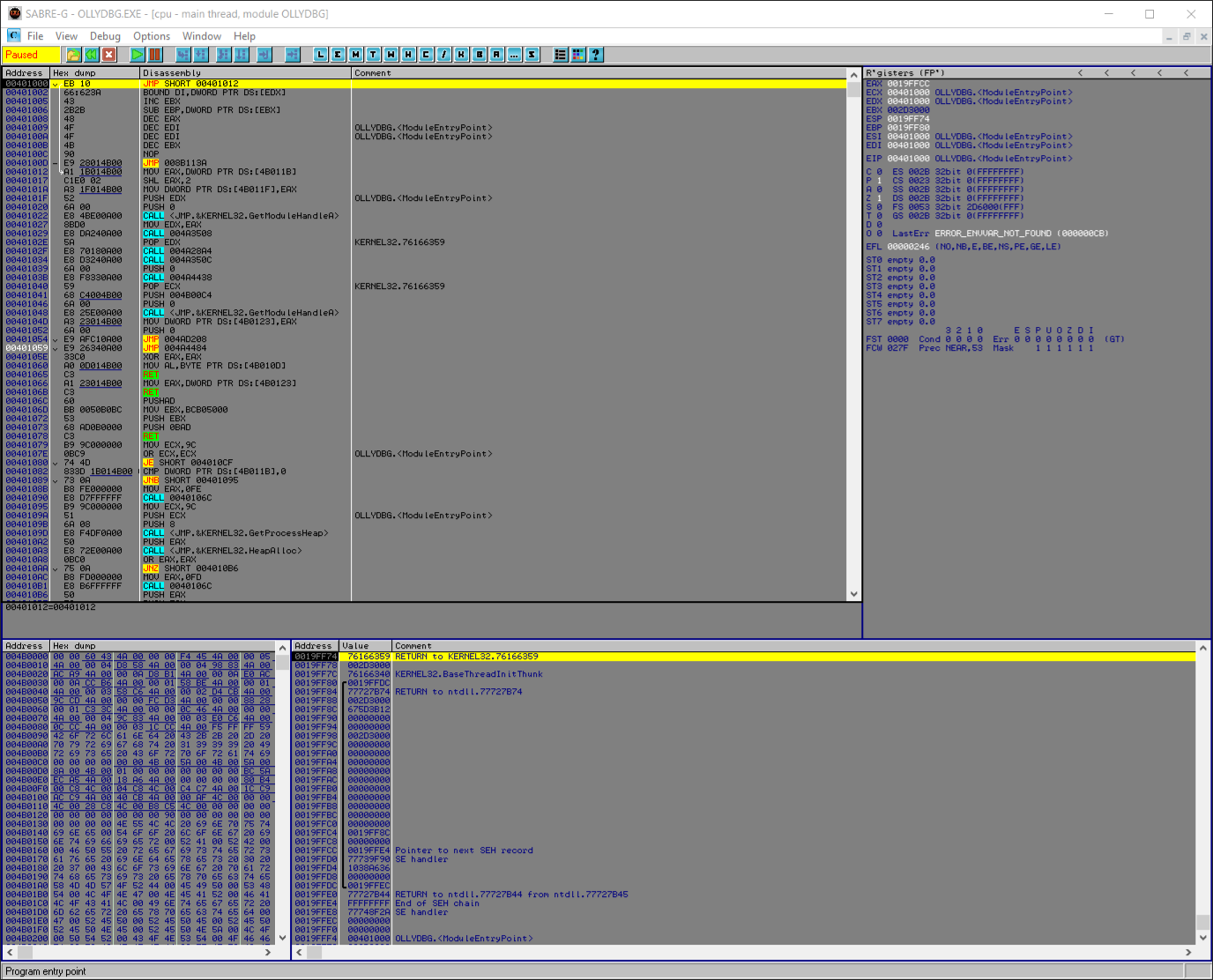The height and width of the screenshot is (980, 1213).
Task: Show the Breakpoints window (B button)
Action: 480,55
